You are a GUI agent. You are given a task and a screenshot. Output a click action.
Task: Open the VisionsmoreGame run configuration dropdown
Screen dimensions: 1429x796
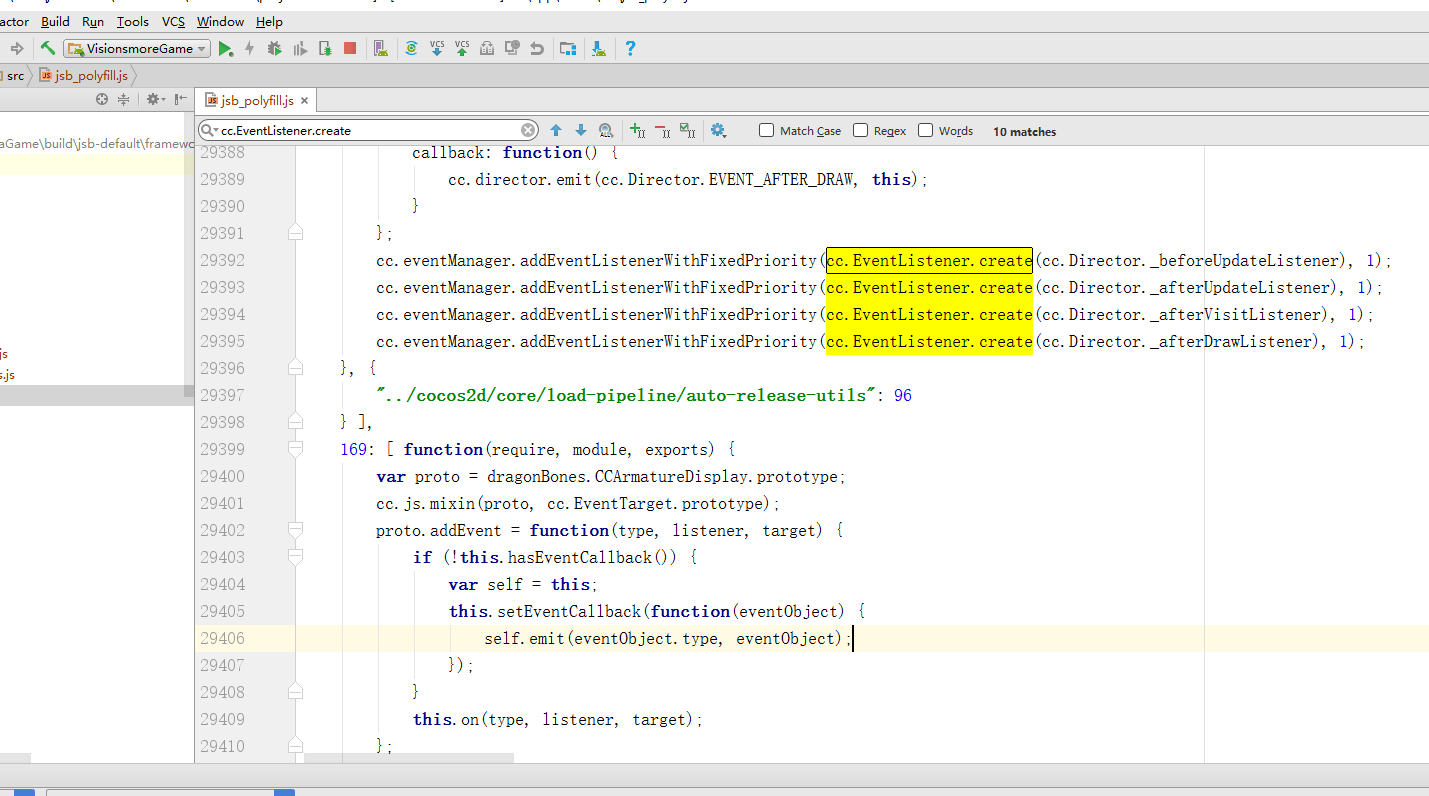pyautogui.click(x=136, y=48)
